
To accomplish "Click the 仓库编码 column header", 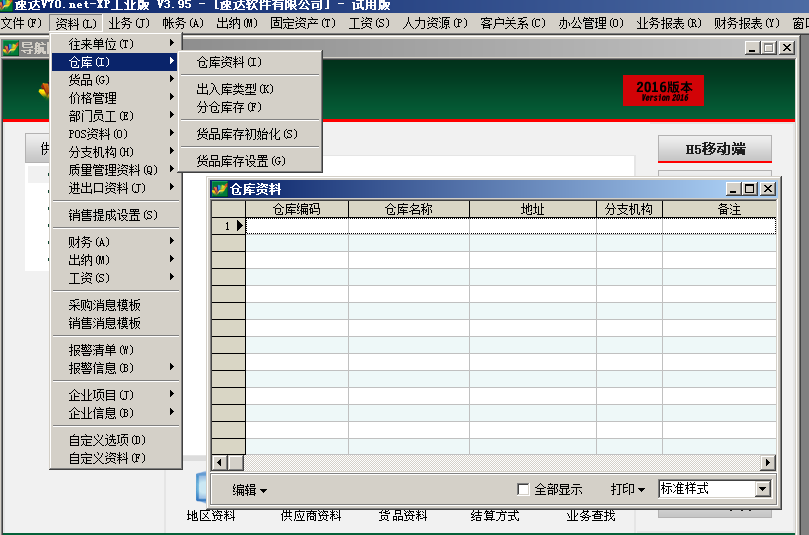I will click(x=297, y=209).
